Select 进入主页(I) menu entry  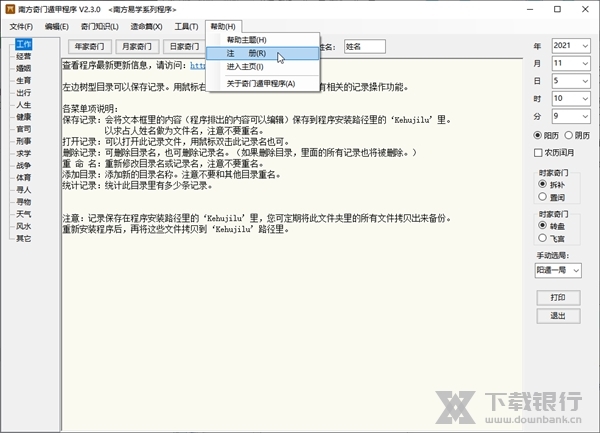(262, 67)
